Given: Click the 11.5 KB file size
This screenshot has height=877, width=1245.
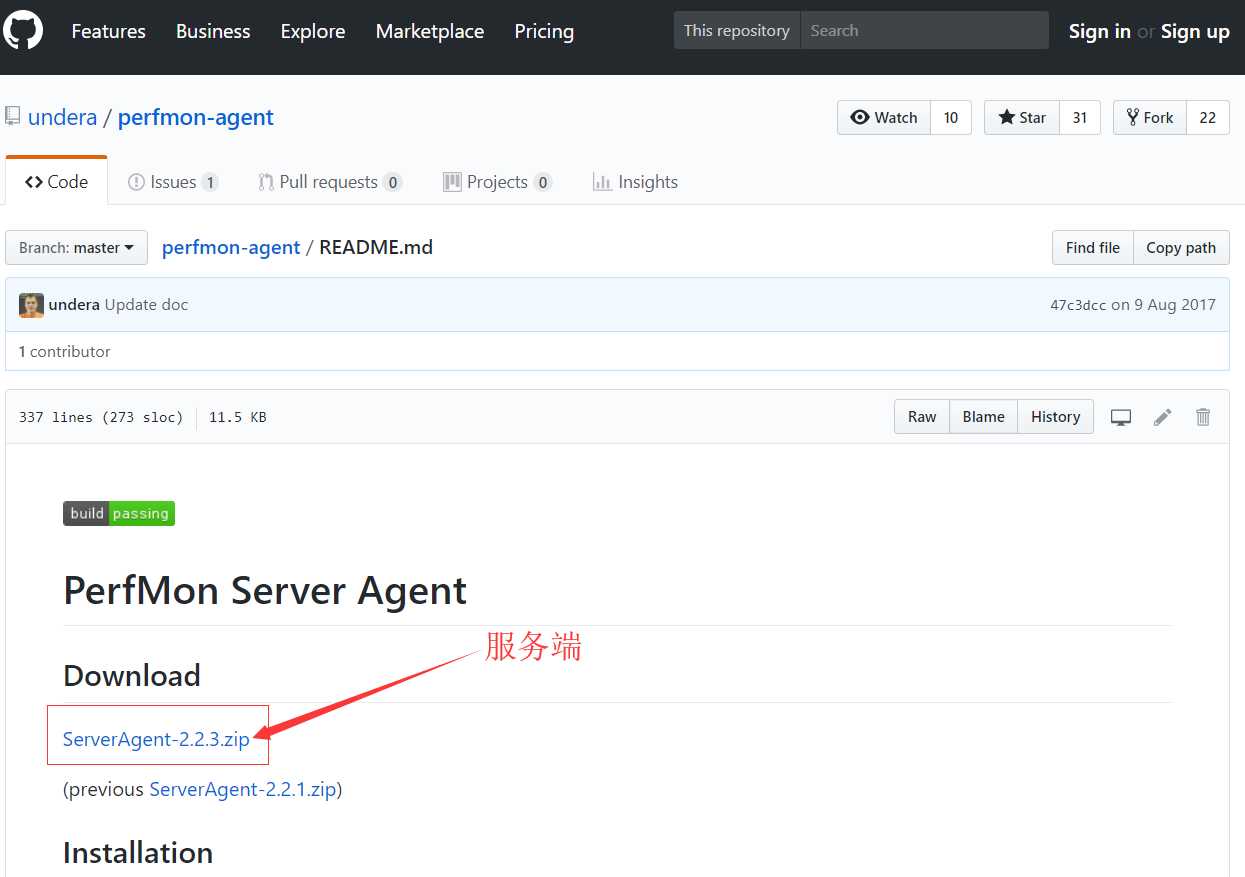Looking at the screenshot, I should [238, 417].
